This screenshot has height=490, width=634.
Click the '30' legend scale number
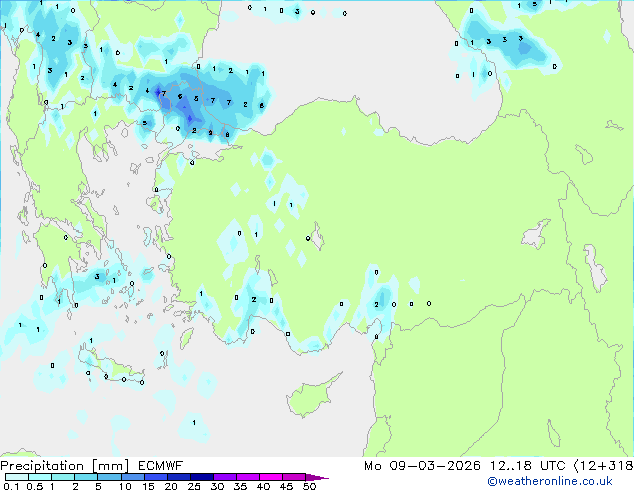click(x=217, y=486)
